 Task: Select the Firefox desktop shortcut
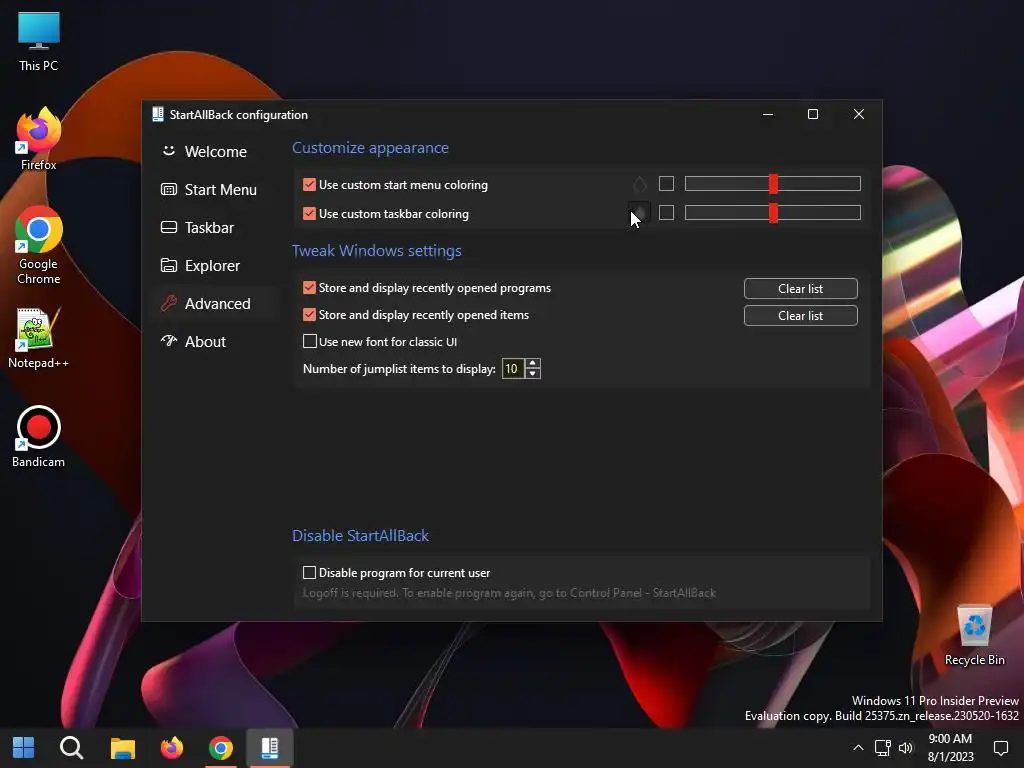(x=39, y=139)
